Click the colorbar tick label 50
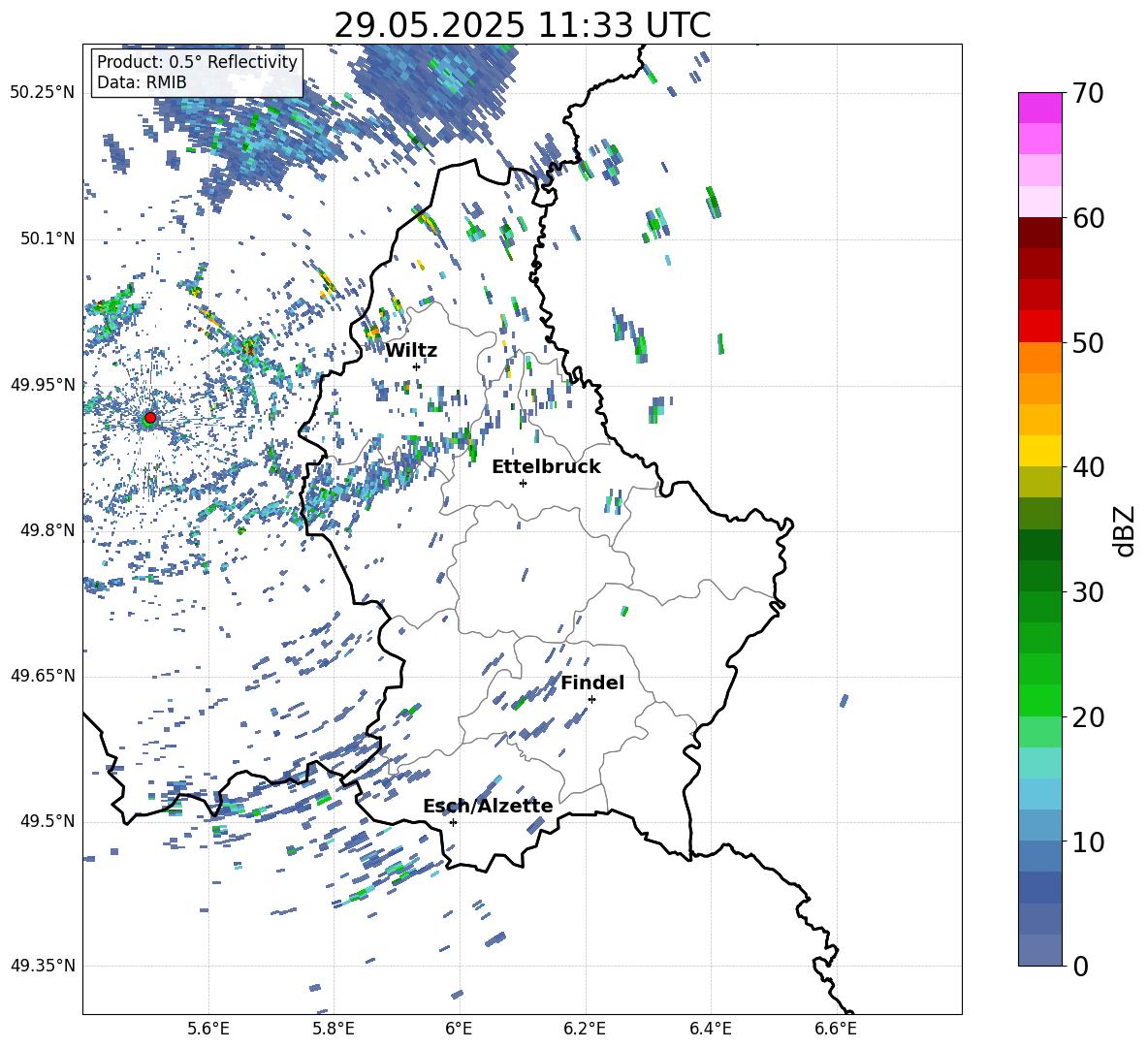The height and width of the screenshot is (1048, 1148). (1088, 343)
